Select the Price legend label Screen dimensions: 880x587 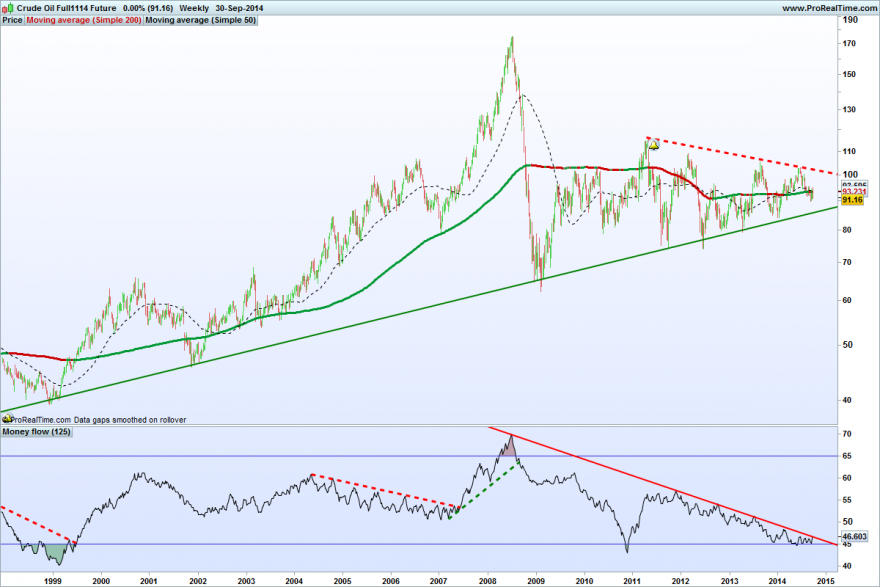(x=12, y=20)
